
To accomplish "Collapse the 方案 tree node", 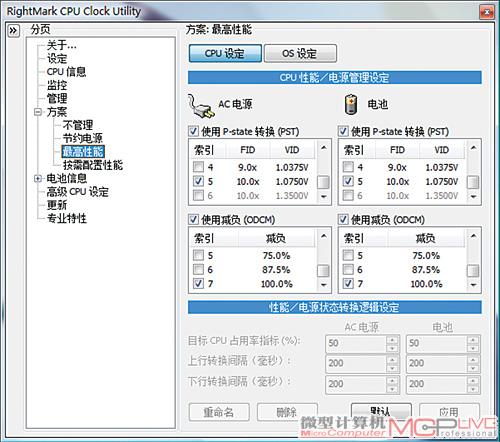I will coord(38,112).
